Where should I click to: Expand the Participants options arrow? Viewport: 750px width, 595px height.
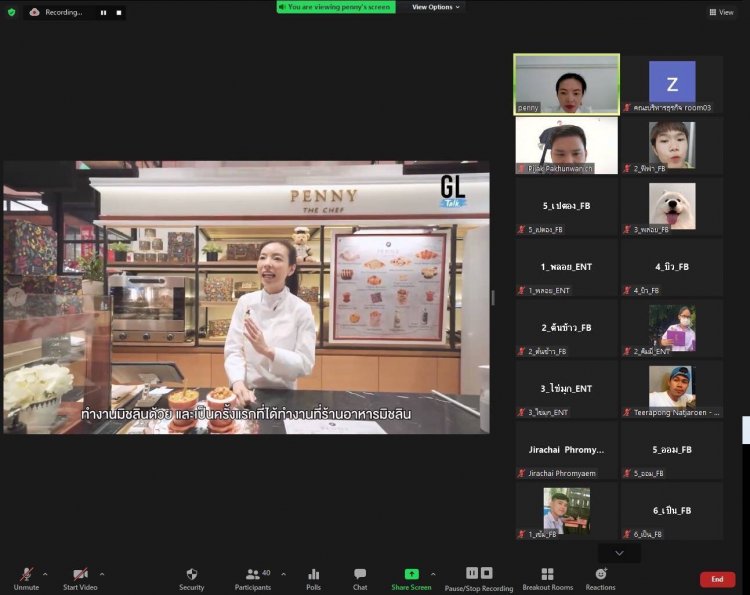tap(284, 574)
